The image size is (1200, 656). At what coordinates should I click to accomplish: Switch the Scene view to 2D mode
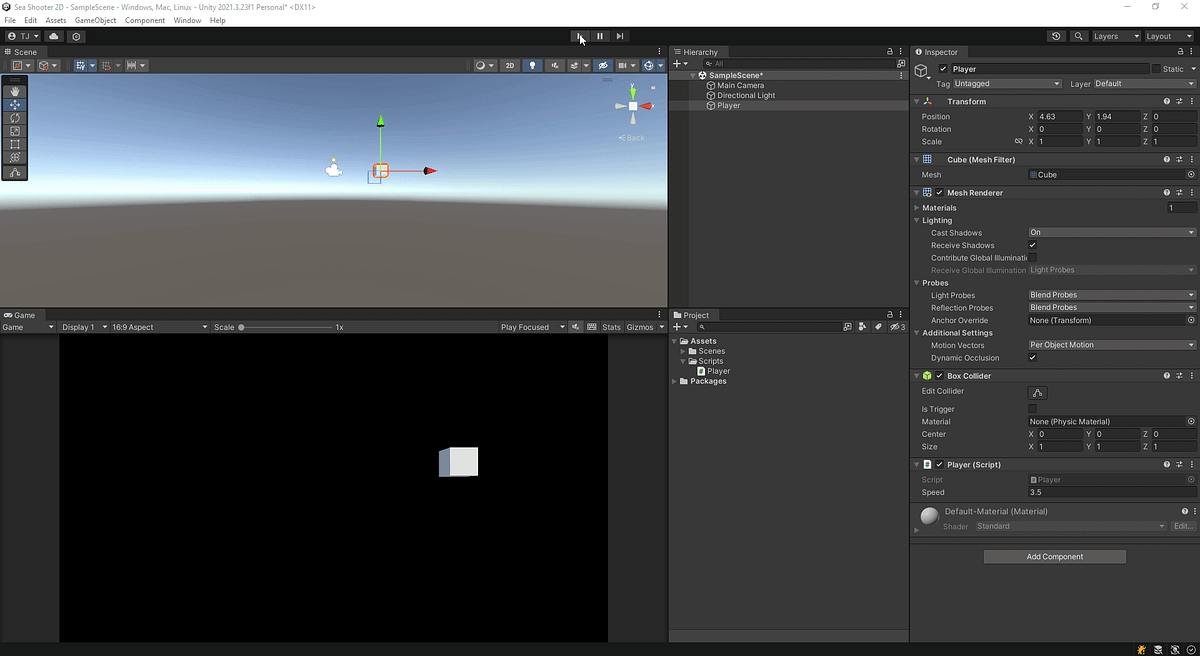(509, 65)
